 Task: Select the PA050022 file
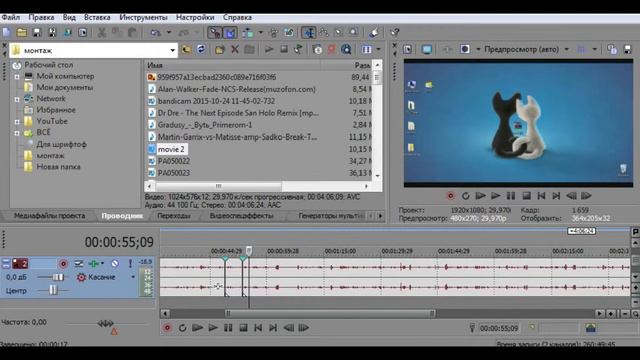click(174, 161)
